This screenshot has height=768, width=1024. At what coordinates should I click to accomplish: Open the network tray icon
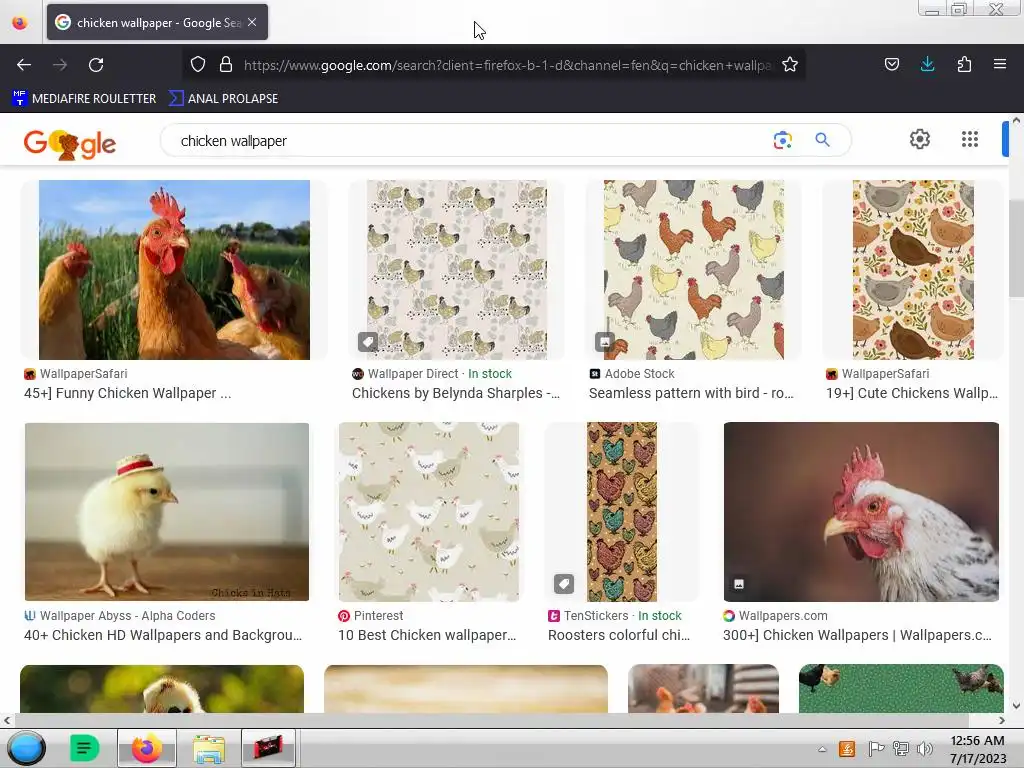click(901, 749)
